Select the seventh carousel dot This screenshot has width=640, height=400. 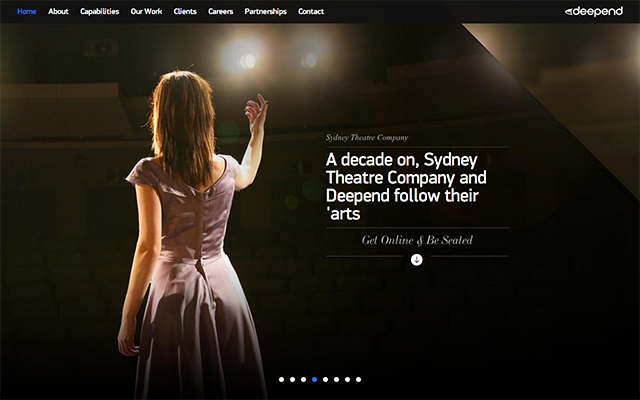tap(347, 380)
